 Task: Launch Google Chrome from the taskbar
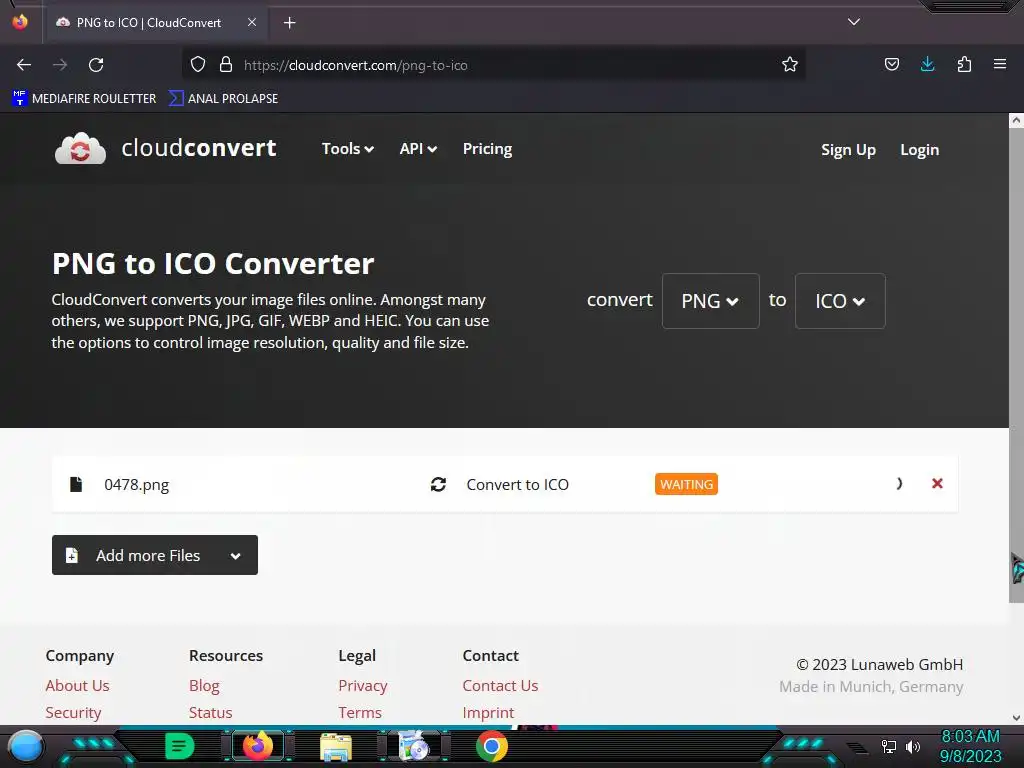(x=492, y=746)
